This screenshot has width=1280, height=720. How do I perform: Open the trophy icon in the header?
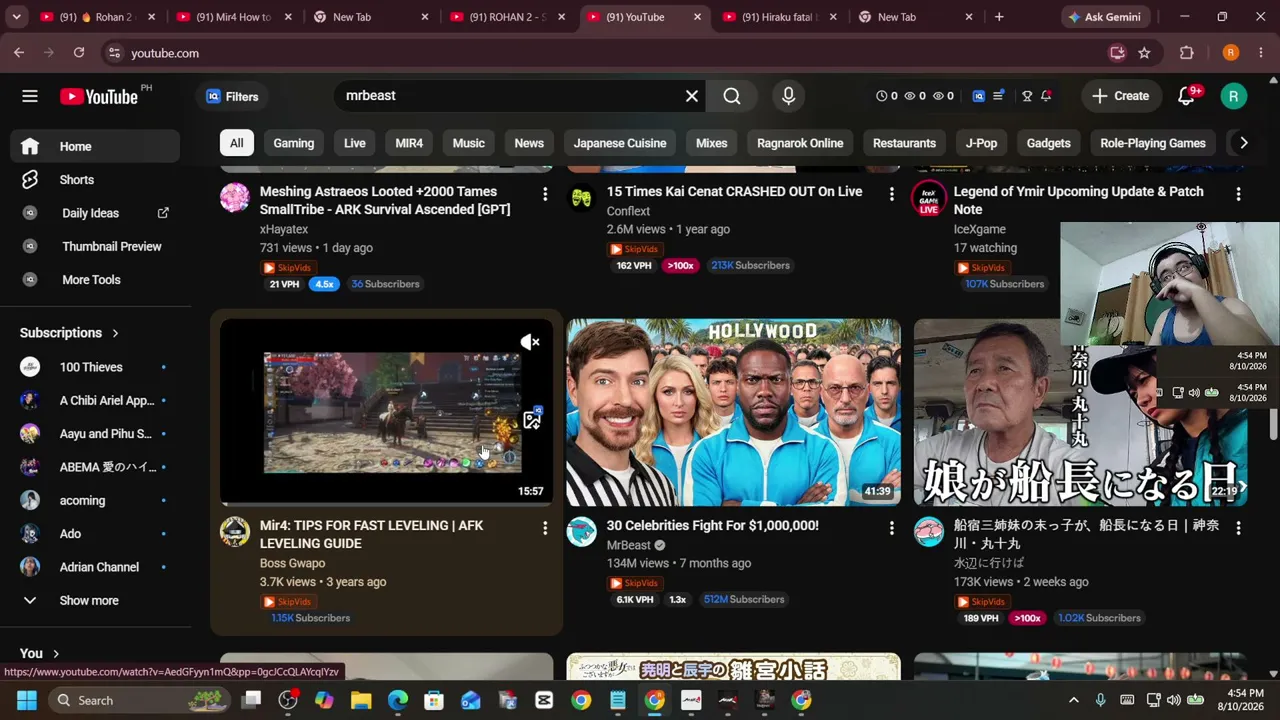coord(1027,96)
